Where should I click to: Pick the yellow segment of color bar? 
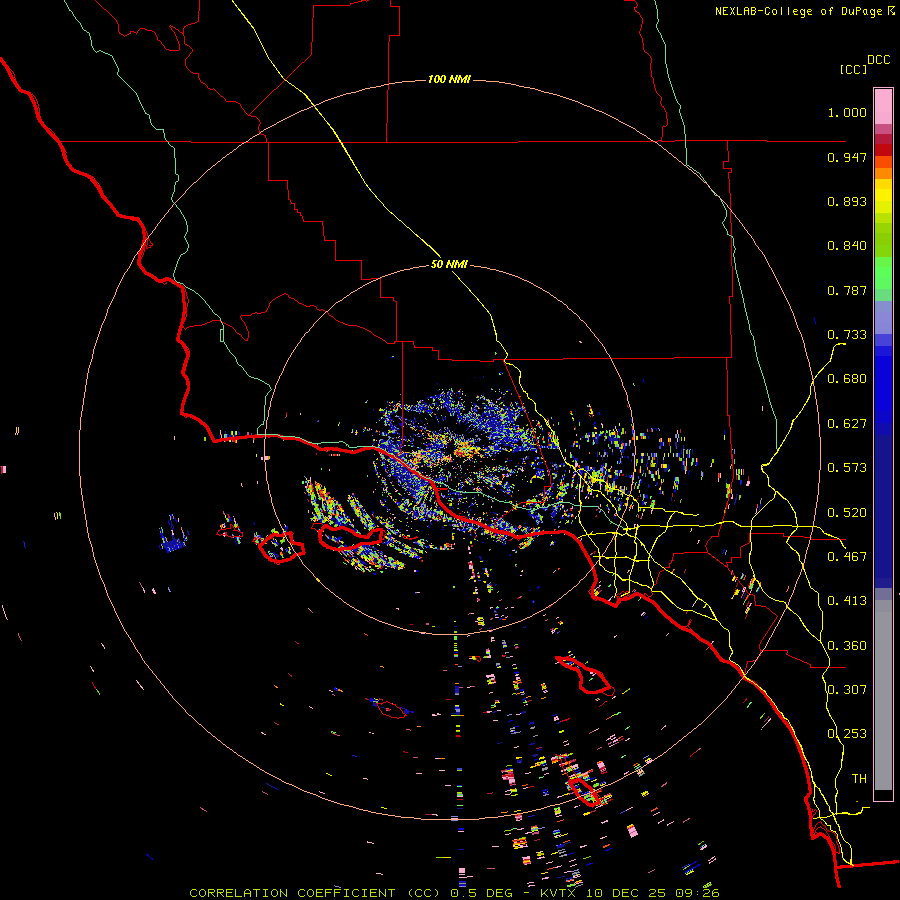(883, 196)
